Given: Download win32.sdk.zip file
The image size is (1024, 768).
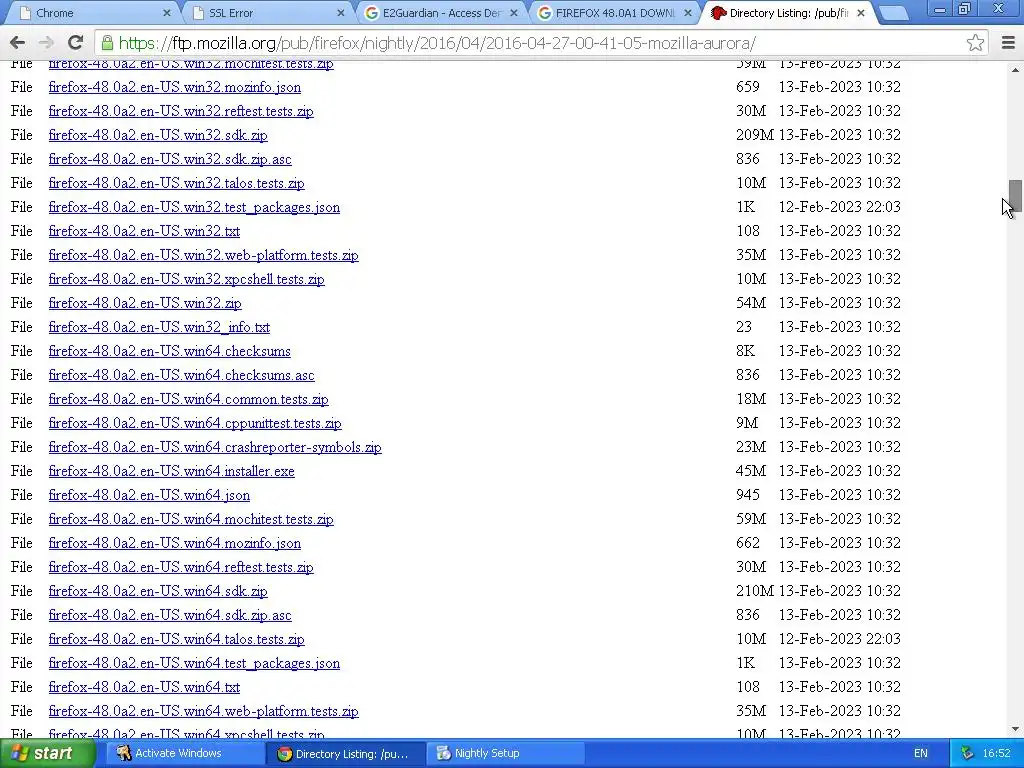Looking at the screenshot, I should pyautogui.click(x=158, y=135).
